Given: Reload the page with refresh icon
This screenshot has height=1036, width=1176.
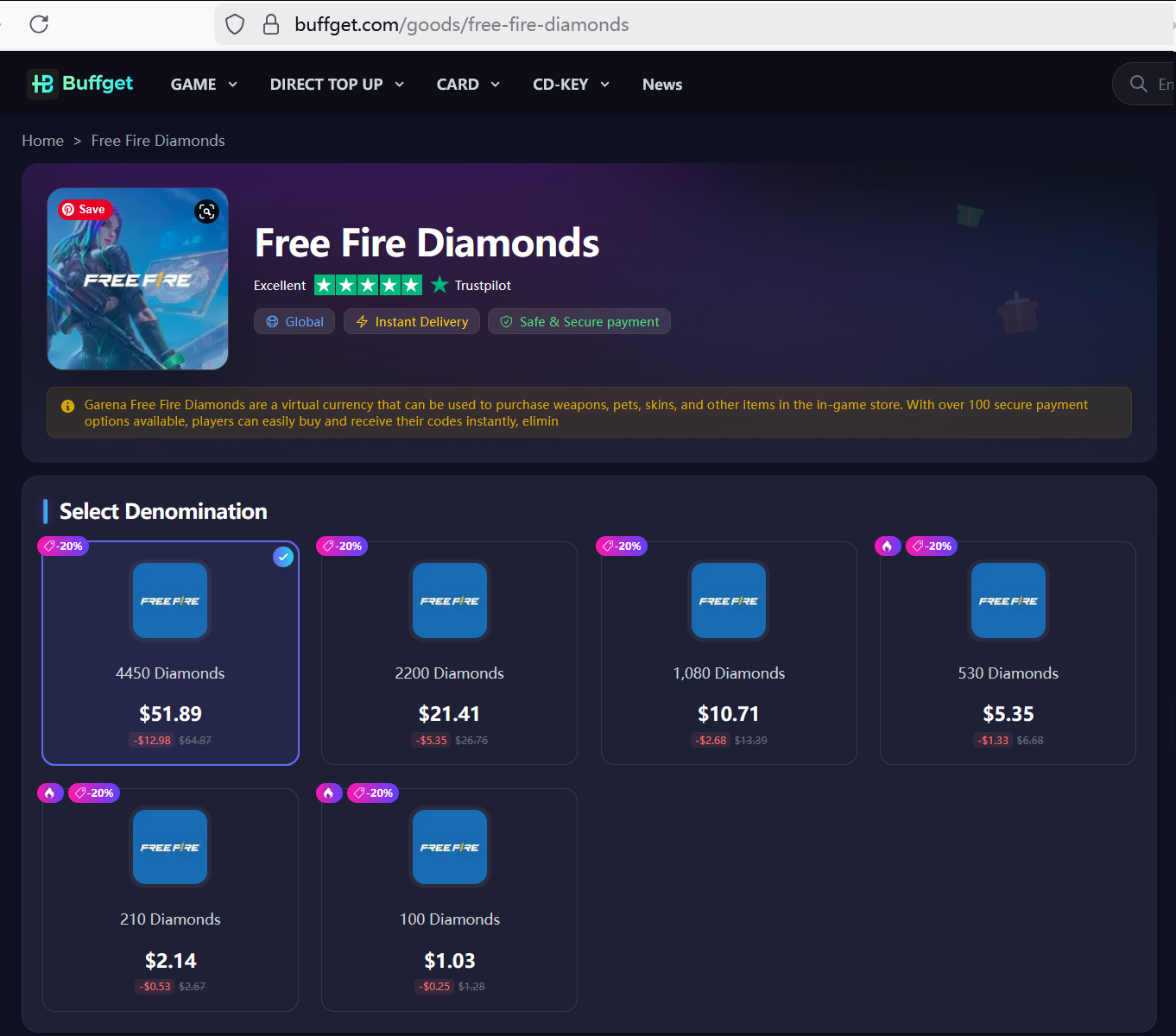Looking at the screenshot, I should (x=39, y=24).
